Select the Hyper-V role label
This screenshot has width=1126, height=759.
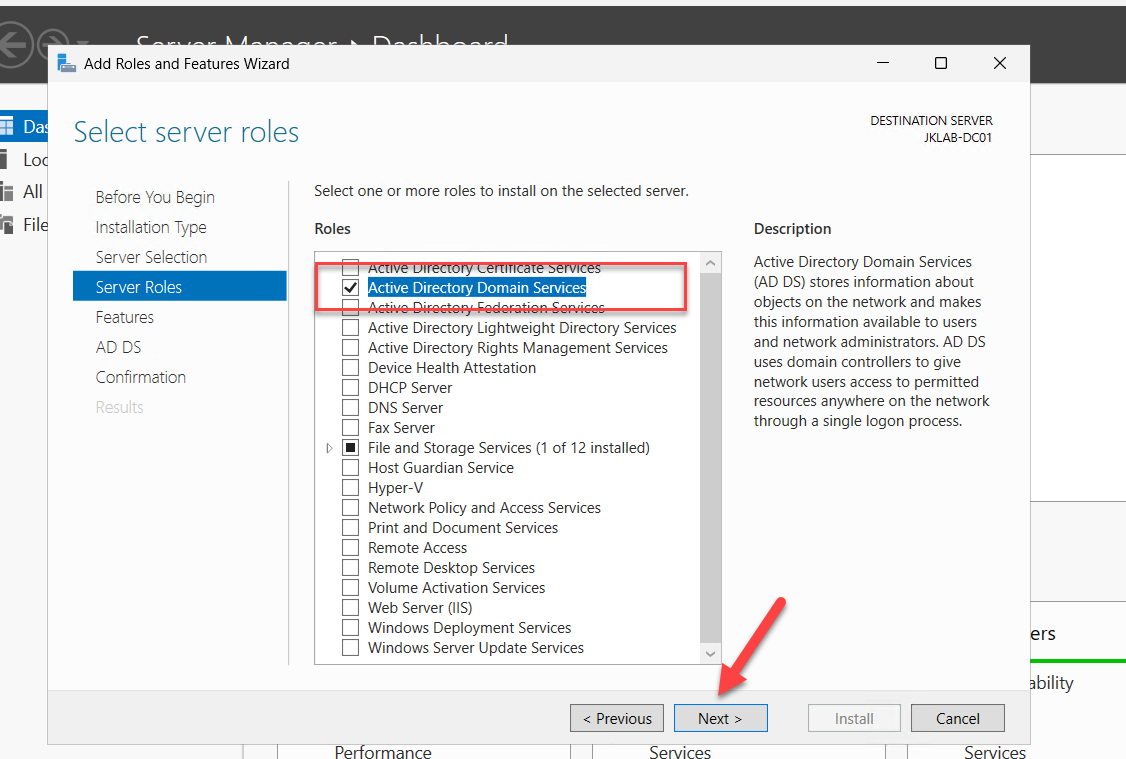396,488
